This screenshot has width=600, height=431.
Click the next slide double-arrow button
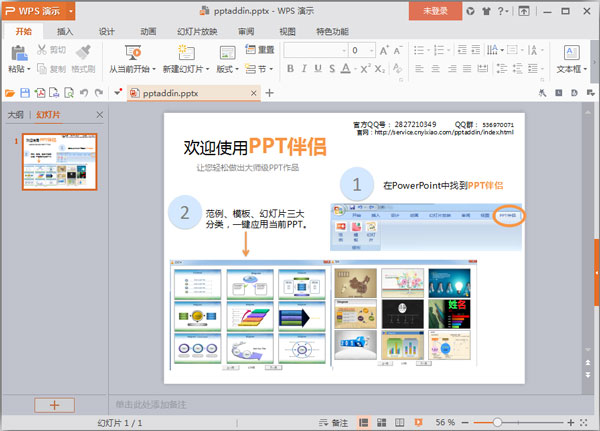[588, 375]
